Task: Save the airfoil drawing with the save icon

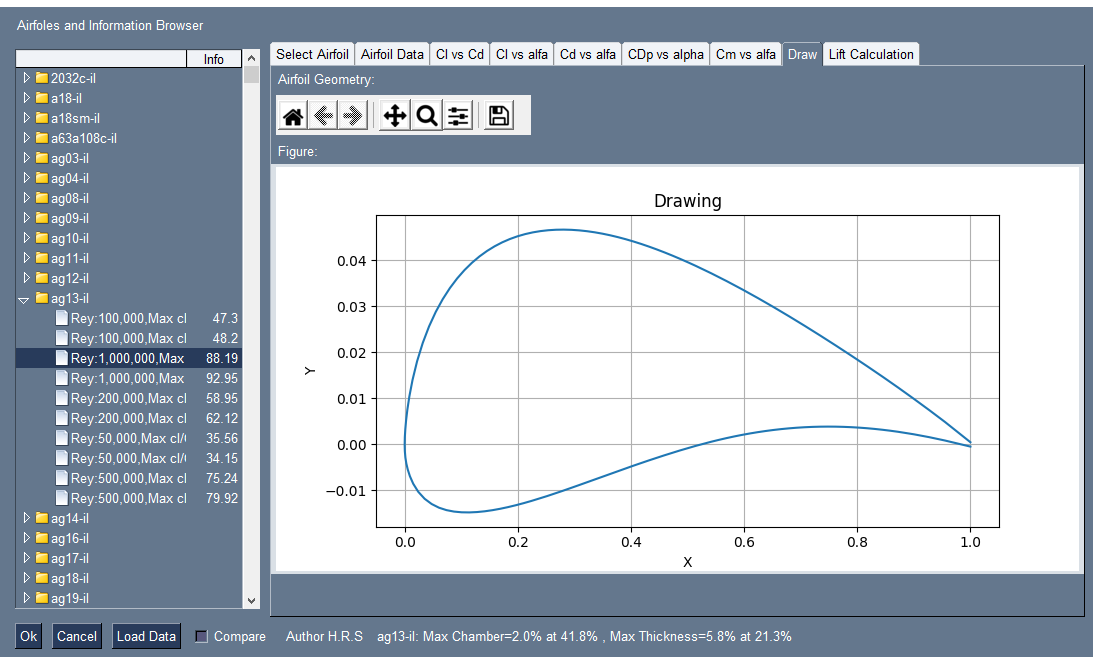Action: (x=499, y=115)
